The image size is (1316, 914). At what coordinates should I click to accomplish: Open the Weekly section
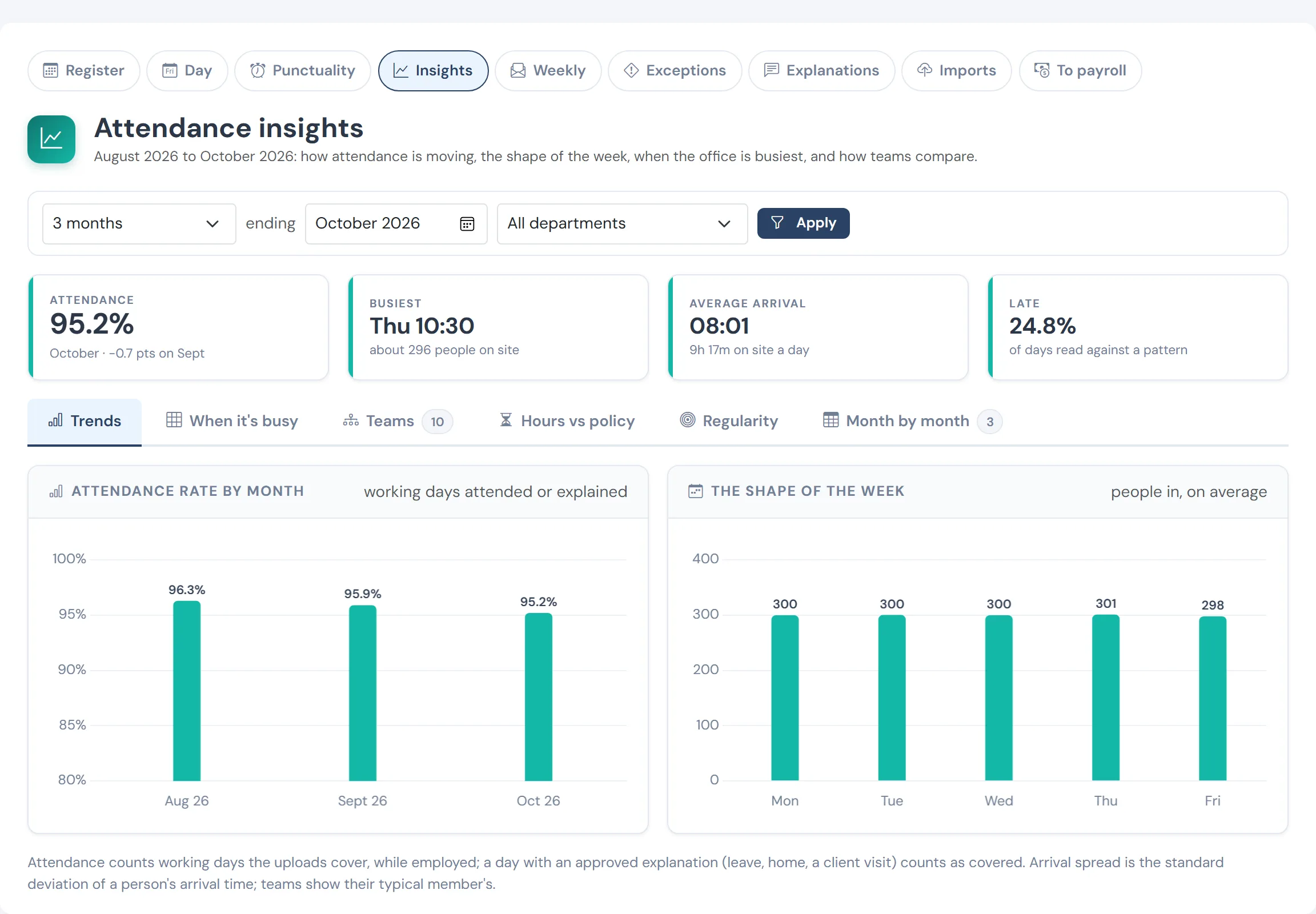(x=548, y=70)
